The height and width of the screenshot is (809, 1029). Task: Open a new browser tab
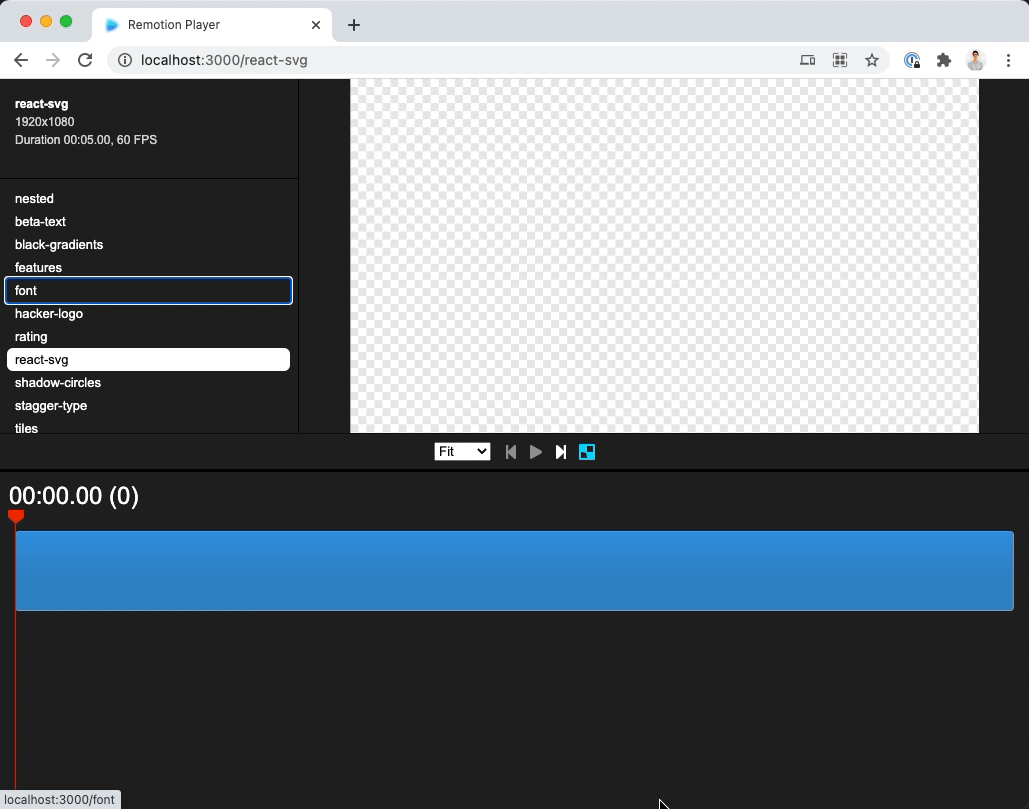[353, 25]
